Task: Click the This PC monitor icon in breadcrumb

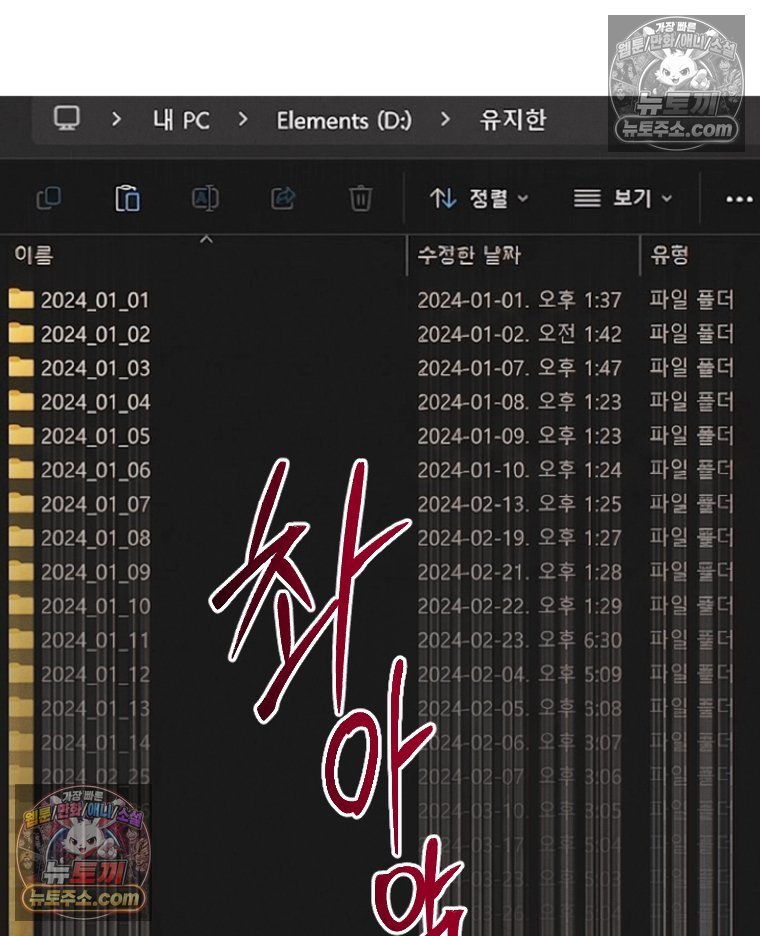Action: (66, 119)
